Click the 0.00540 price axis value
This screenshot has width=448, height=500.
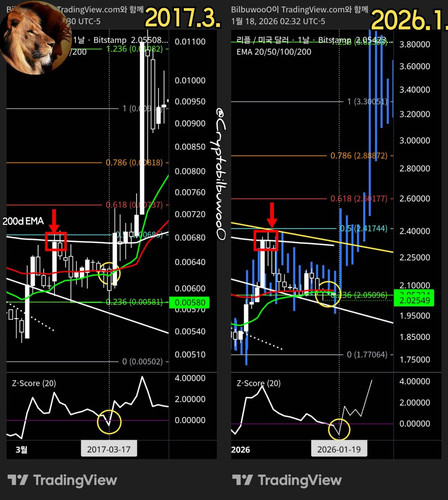click(190, 331)
